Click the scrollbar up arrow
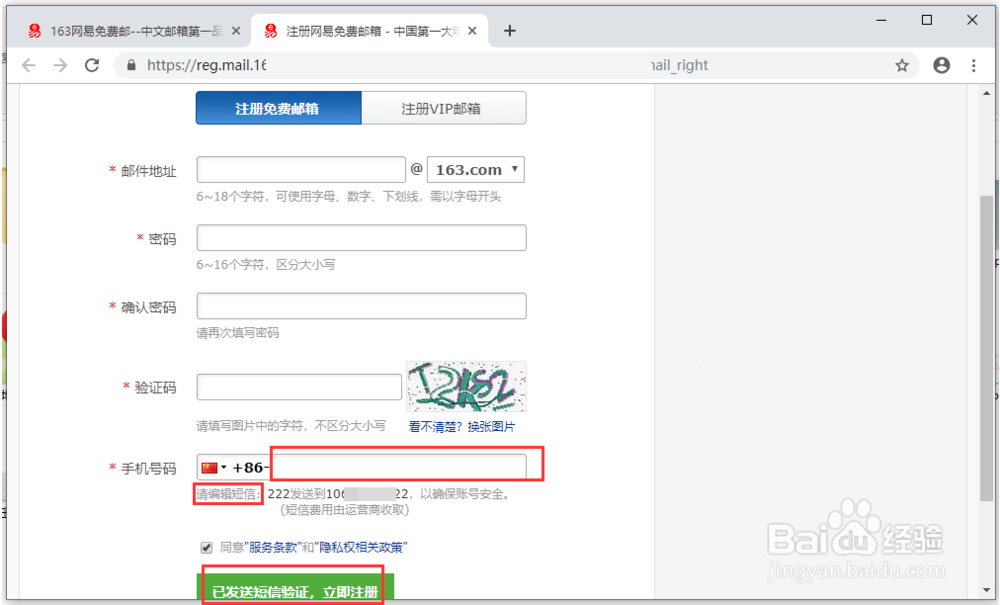Image resolution: width=1000 pixels, height=605 pixels. click(987, 94)
